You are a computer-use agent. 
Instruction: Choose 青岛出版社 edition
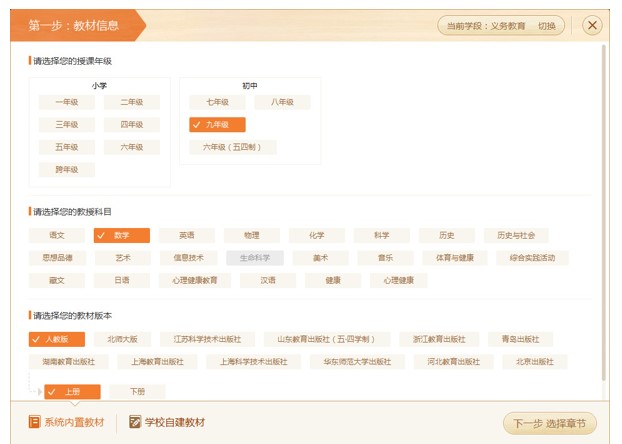point(520,339)
